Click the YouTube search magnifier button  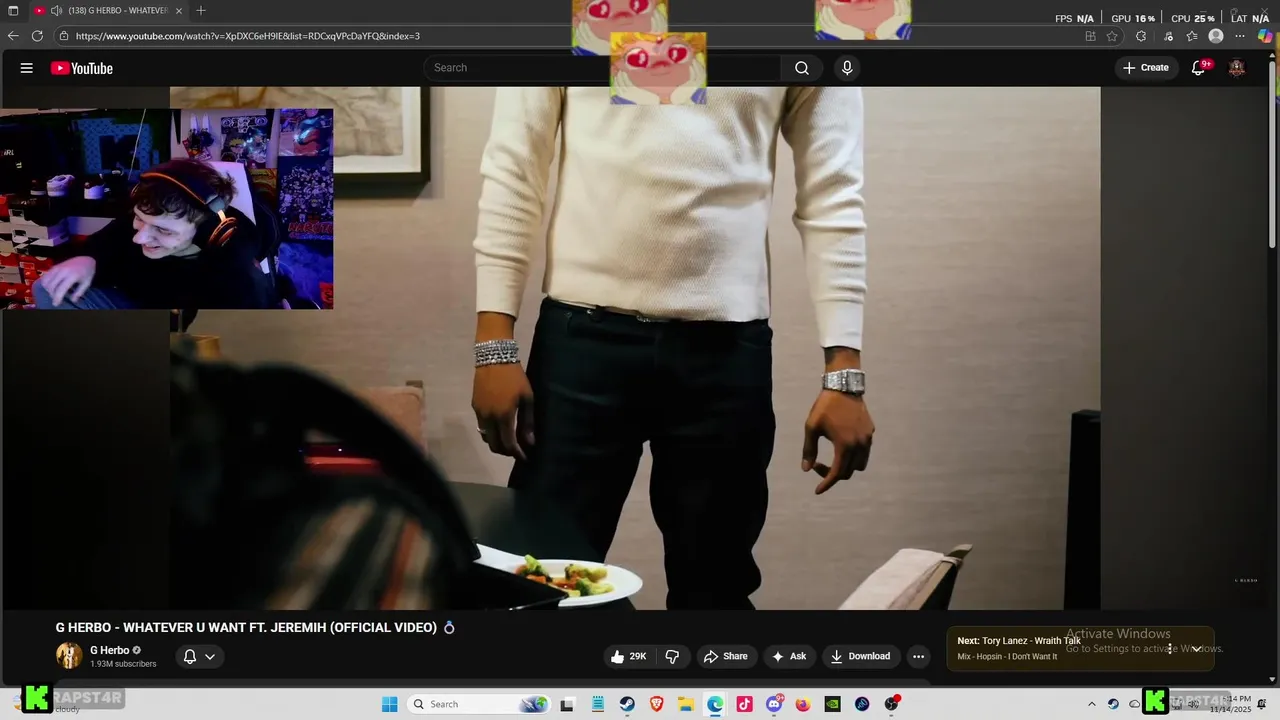click(801, 68)
